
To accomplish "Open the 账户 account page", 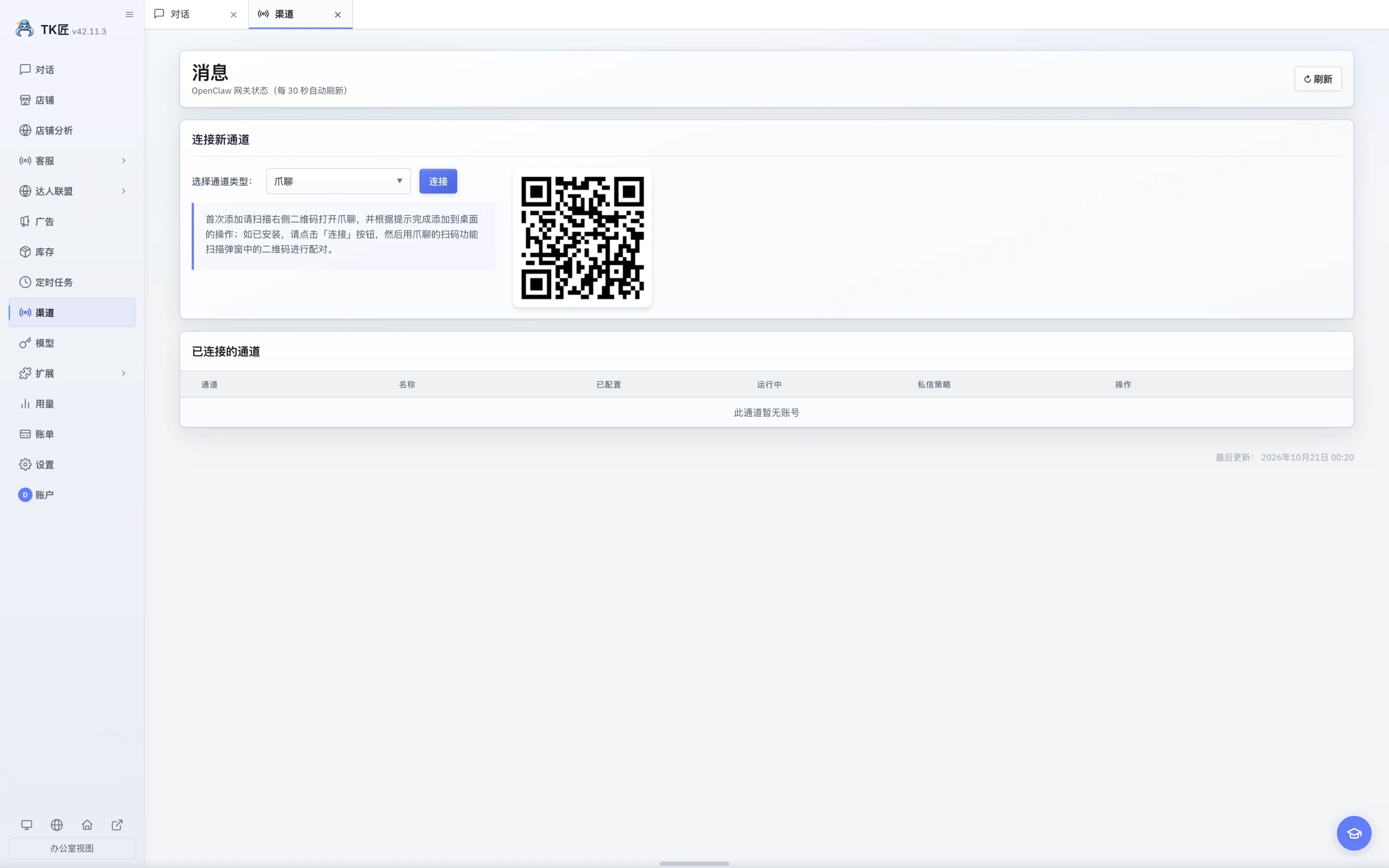I will tap(72, 495).
